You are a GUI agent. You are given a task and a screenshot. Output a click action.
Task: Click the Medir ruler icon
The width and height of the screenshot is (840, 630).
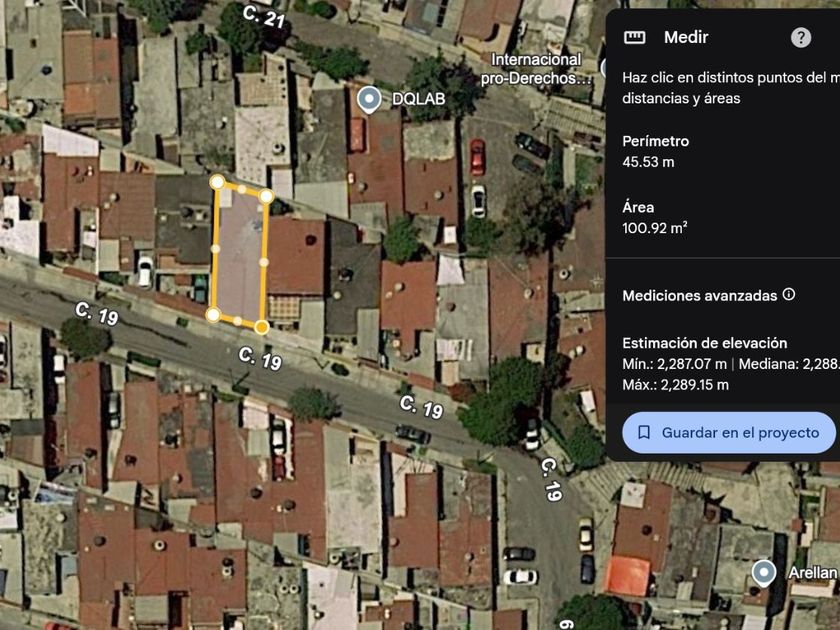point(635,38)
